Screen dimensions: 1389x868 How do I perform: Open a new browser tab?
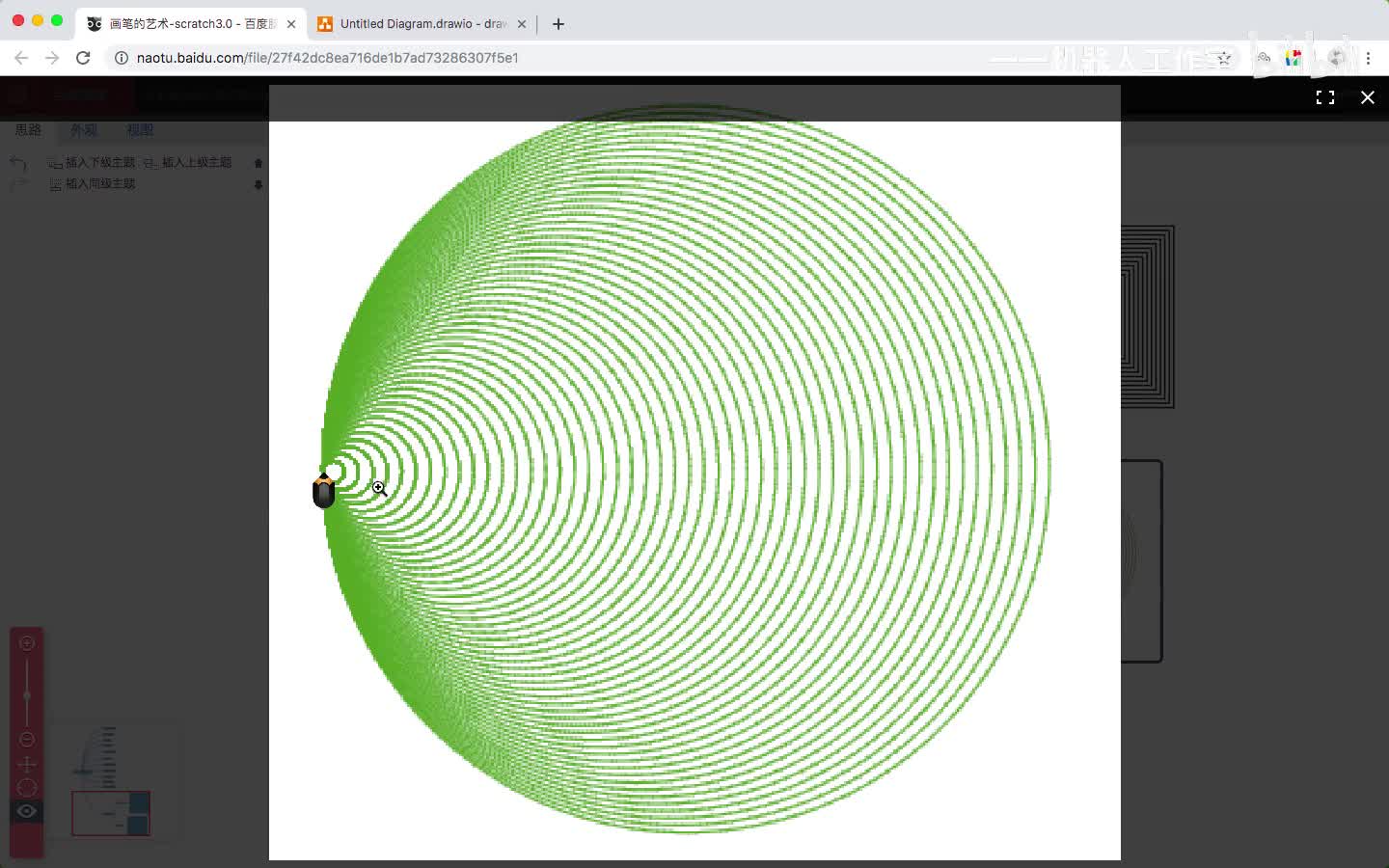(558, 24)
